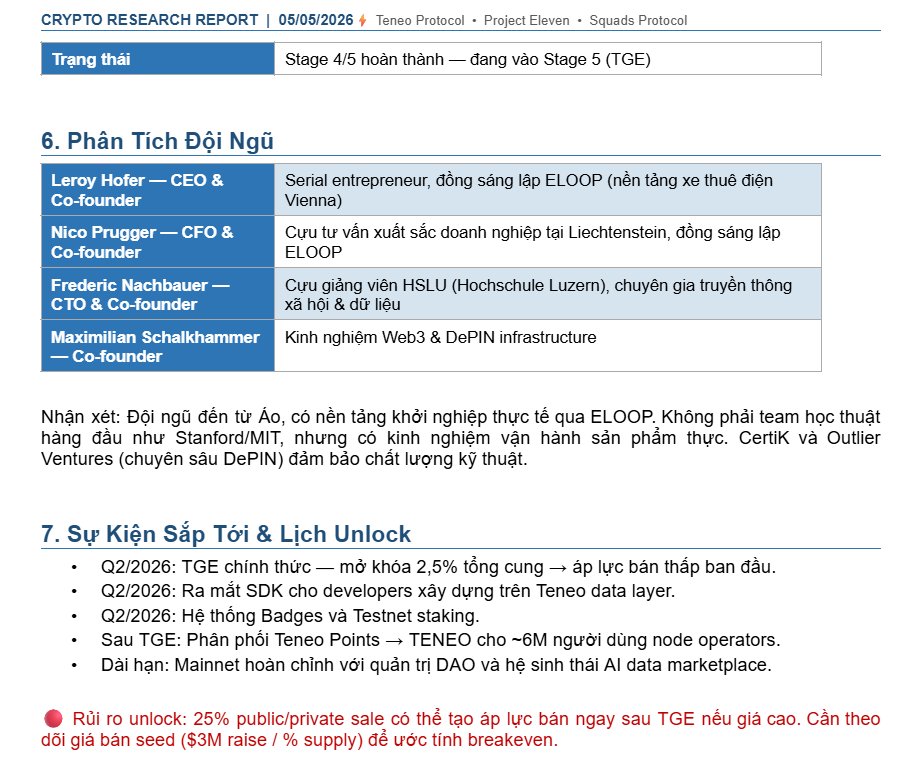Click 'CRYPTO RESEARCH REPORT' header title

pos(149,20)
